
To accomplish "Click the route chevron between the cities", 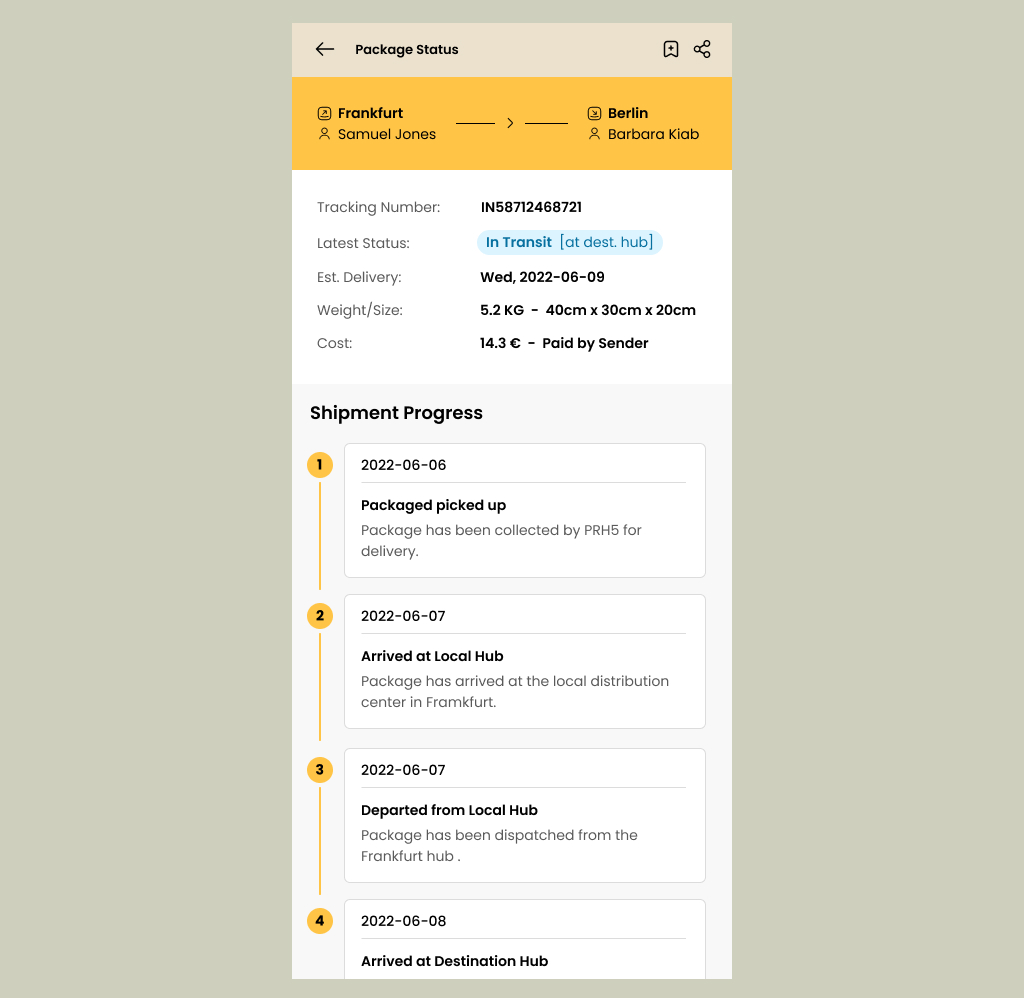I will coord(511,123).
